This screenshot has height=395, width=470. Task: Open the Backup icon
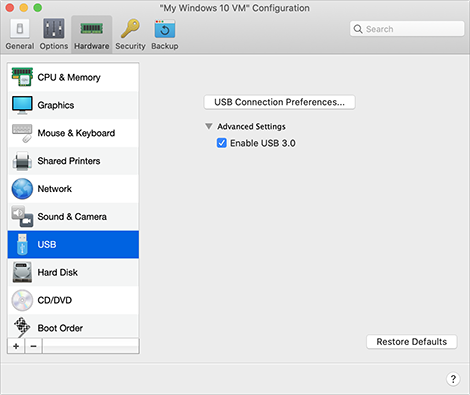click(x=165, y=29)
